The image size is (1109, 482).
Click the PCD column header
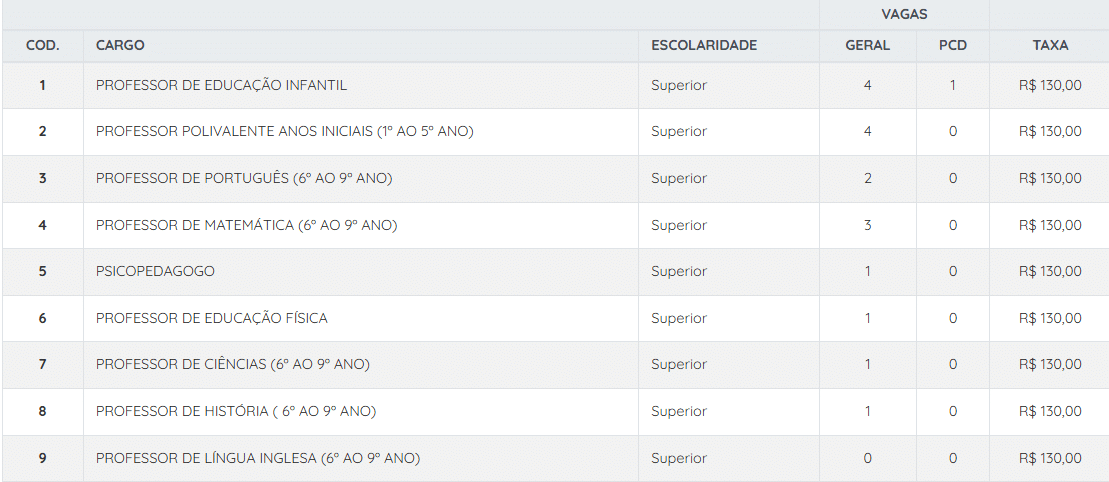pyautogui.click(x=952, y=45)
